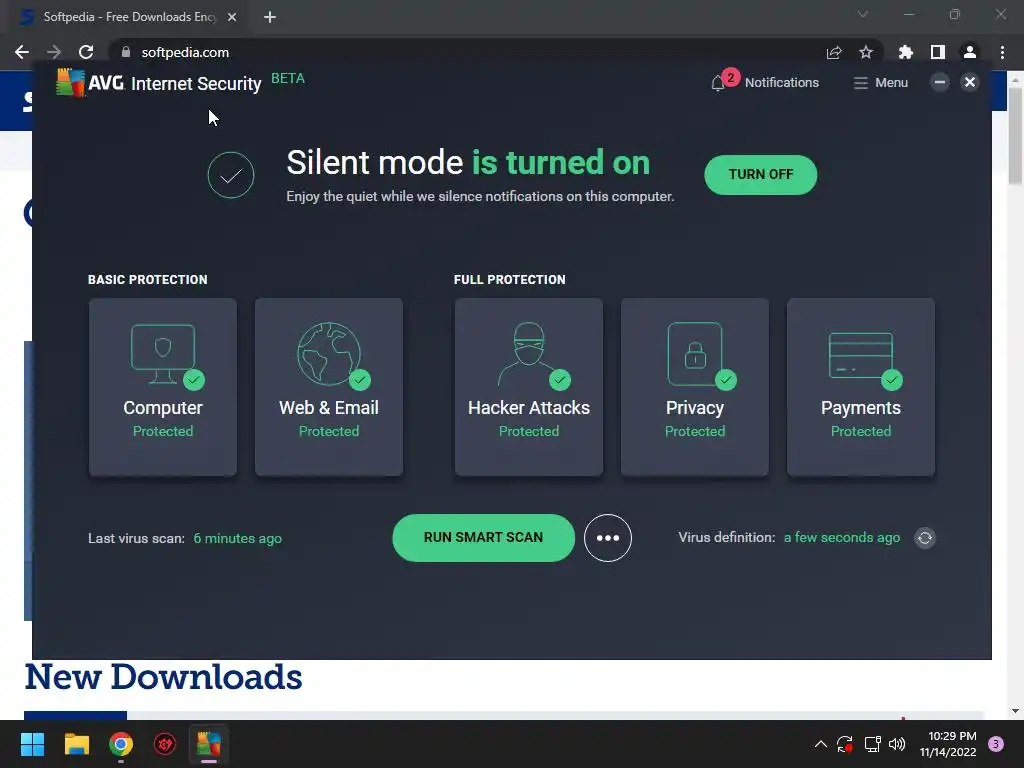The width and height of the screenshot is (1024, 768).
Task: Open File Explorer from taskbar
Action: coord(76,744)
